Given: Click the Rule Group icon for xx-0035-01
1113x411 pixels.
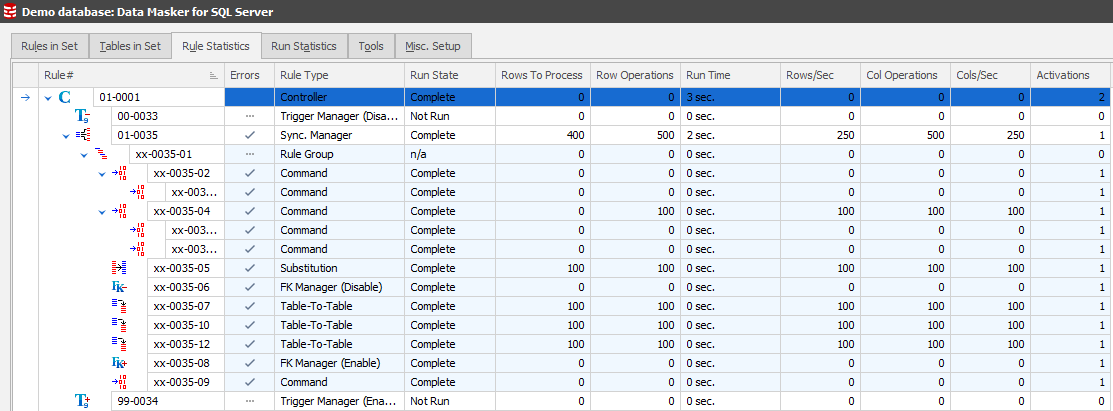Looking at the screenshot, I should click(101, 154).
